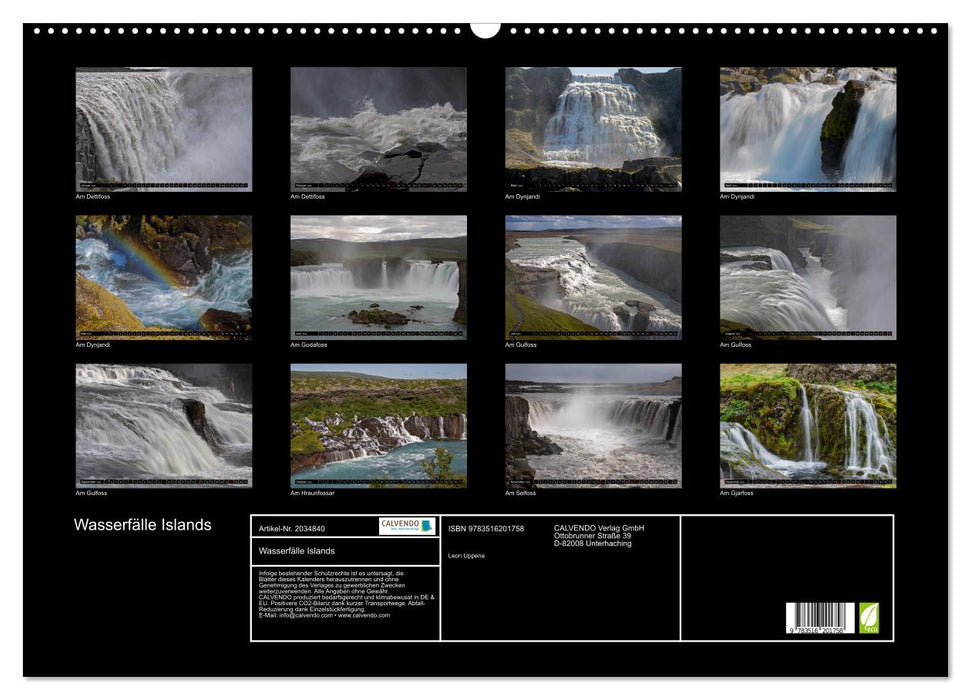The image size is (971, 700).
Task: Click the author name Leon Uppena
Action: pos(466,555)
